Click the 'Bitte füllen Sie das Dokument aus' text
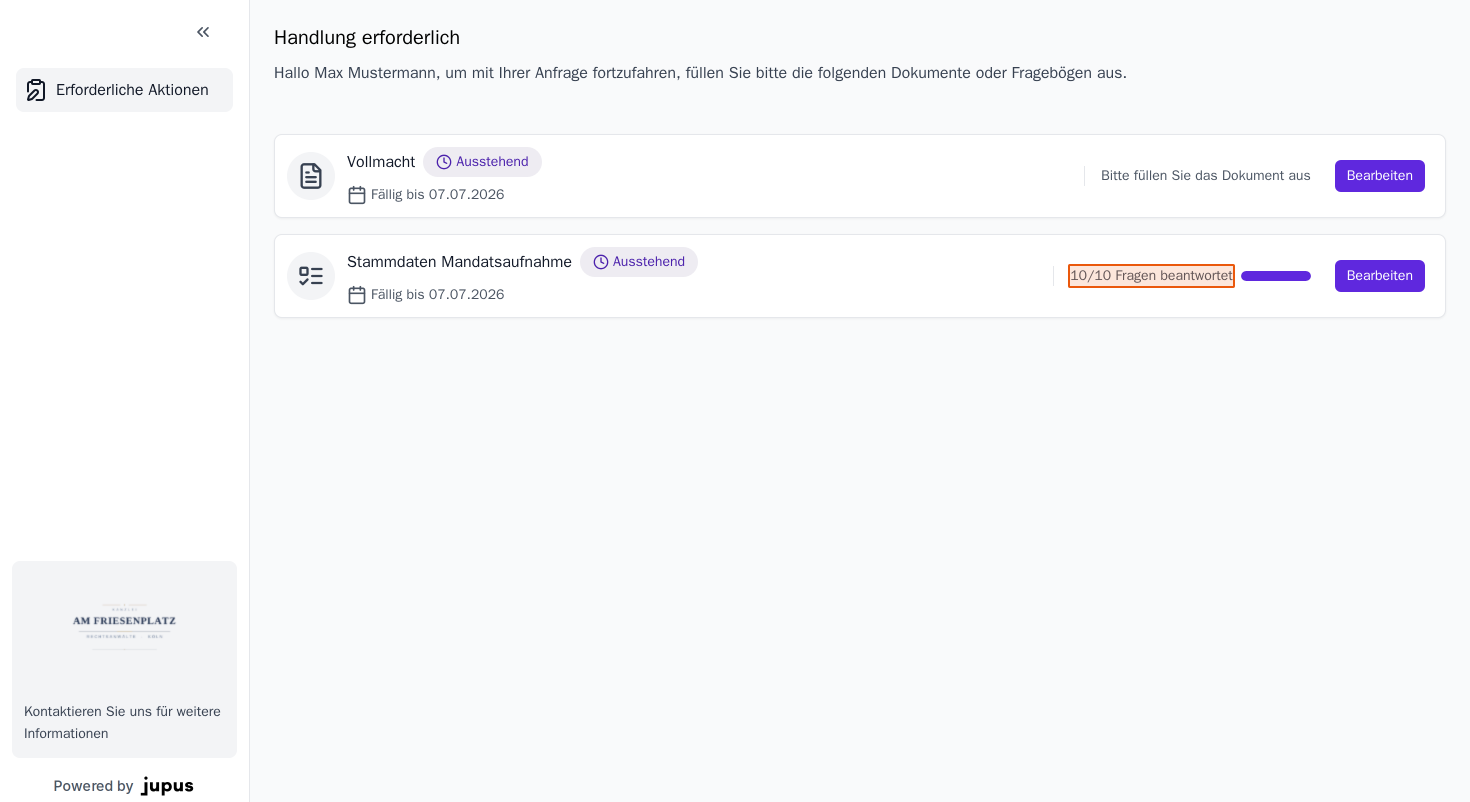This screenshot has width=1470, height=802. [x=1206, y=176]
